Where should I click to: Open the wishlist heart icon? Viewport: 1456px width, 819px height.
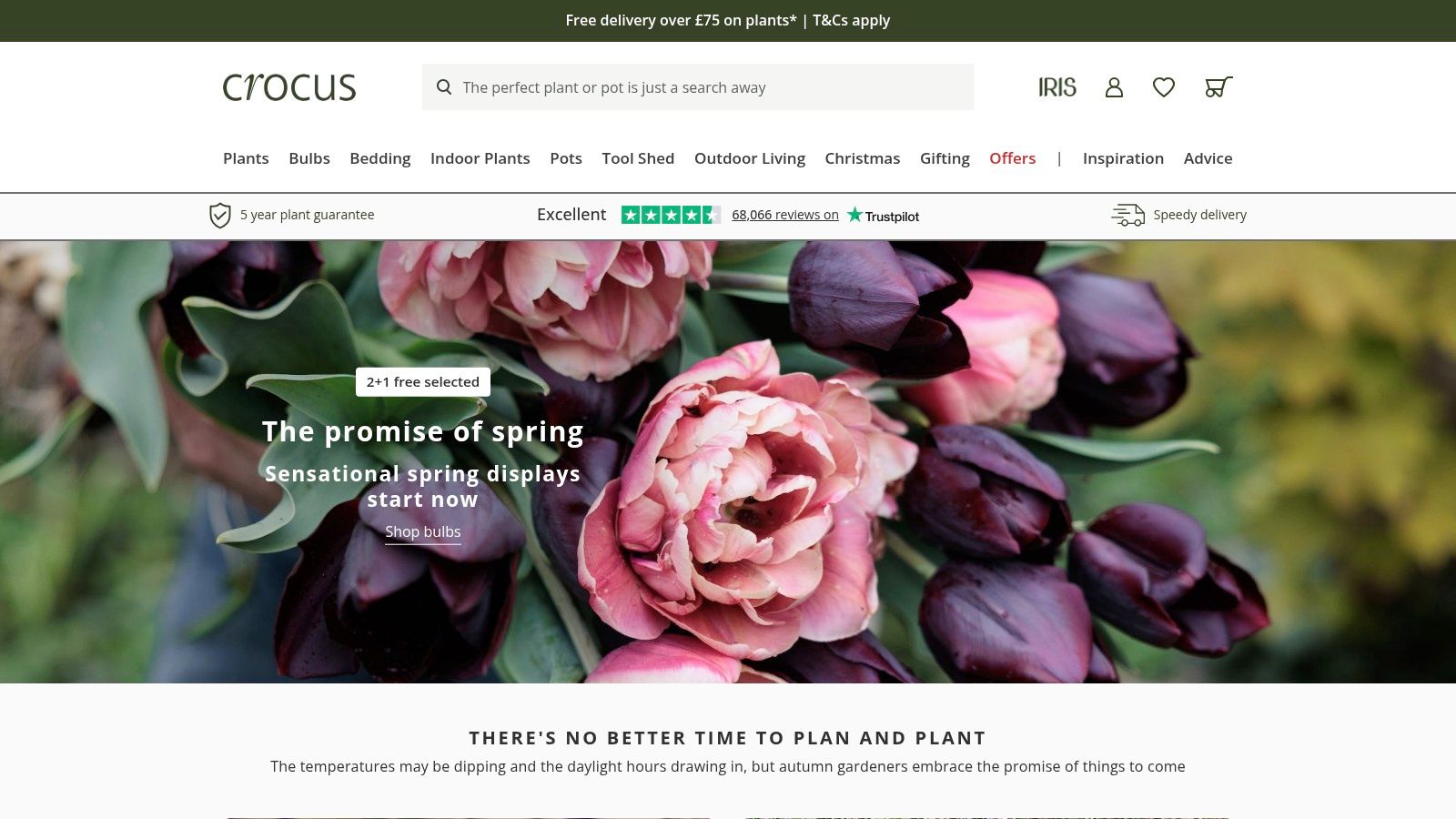pos(1164,87)
